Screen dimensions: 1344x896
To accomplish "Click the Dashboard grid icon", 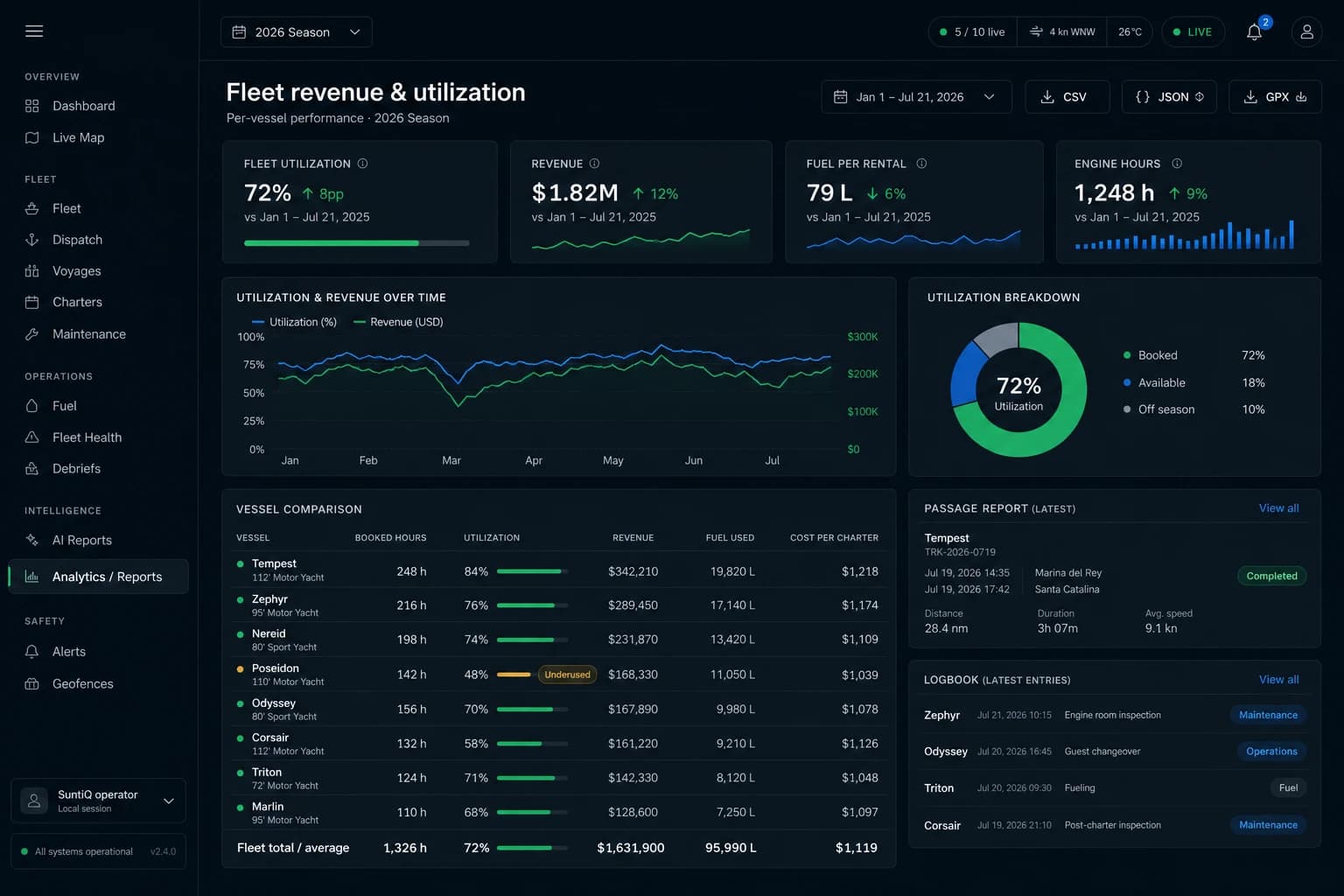I will [x=32, y=106].
